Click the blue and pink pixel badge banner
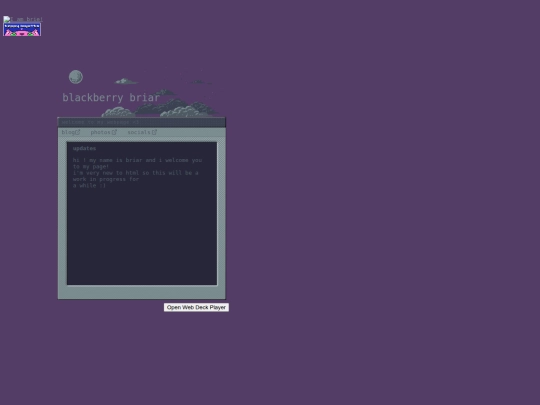 [x=22, y=30]
